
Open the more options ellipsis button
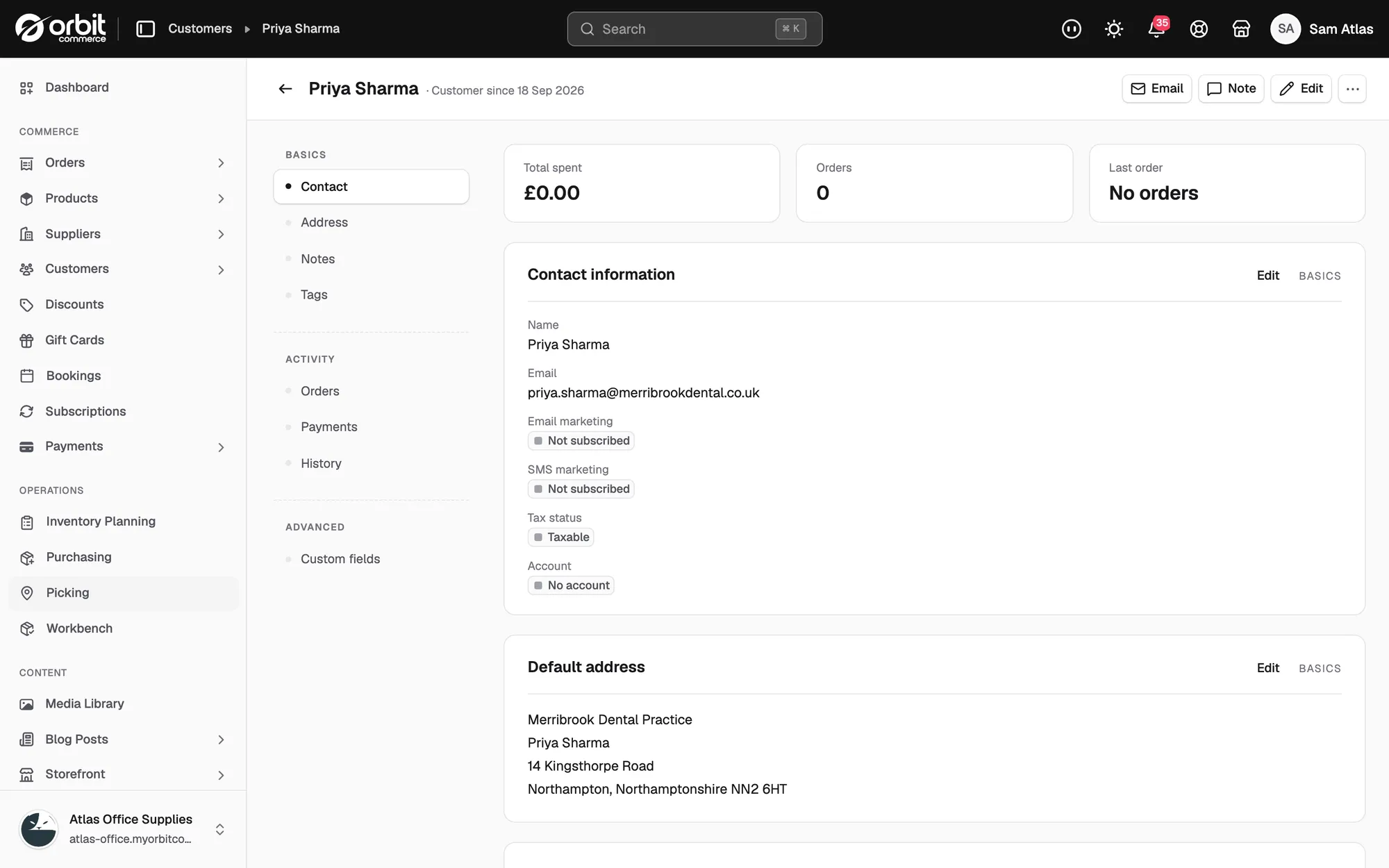[x=1352, y=89]
